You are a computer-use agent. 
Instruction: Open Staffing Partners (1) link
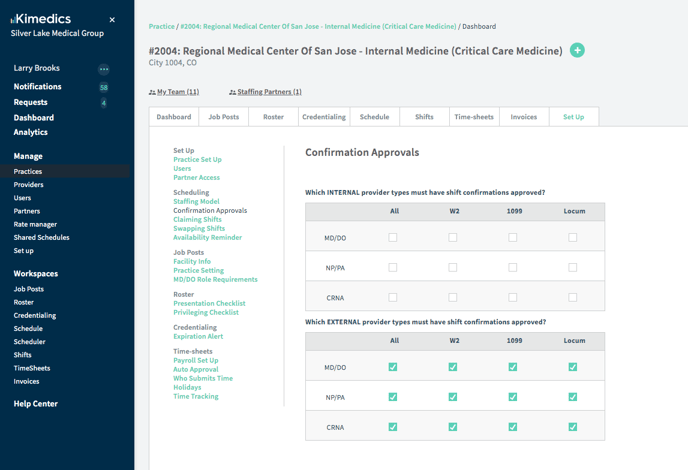(x=268, y=92)
